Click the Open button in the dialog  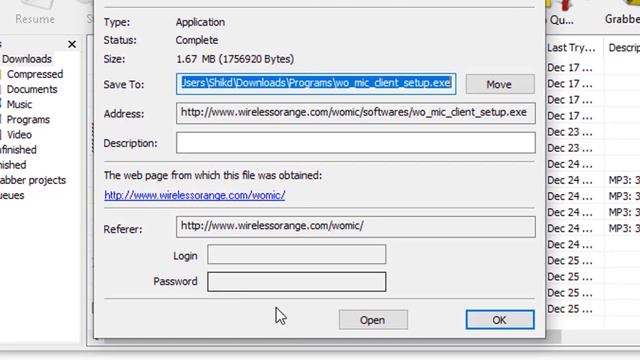[x=373, y=320]
